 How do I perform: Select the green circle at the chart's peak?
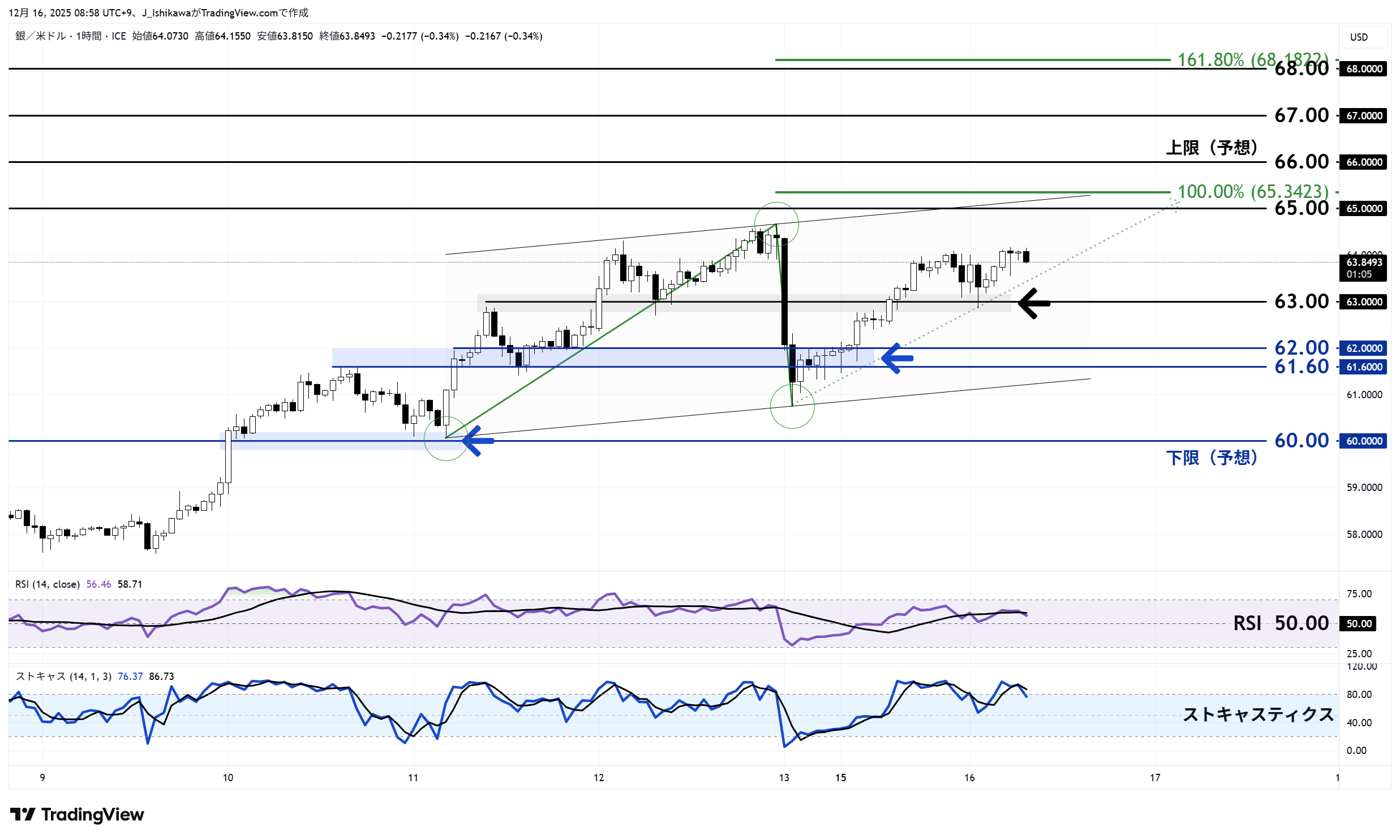click(x=776, y=224)
